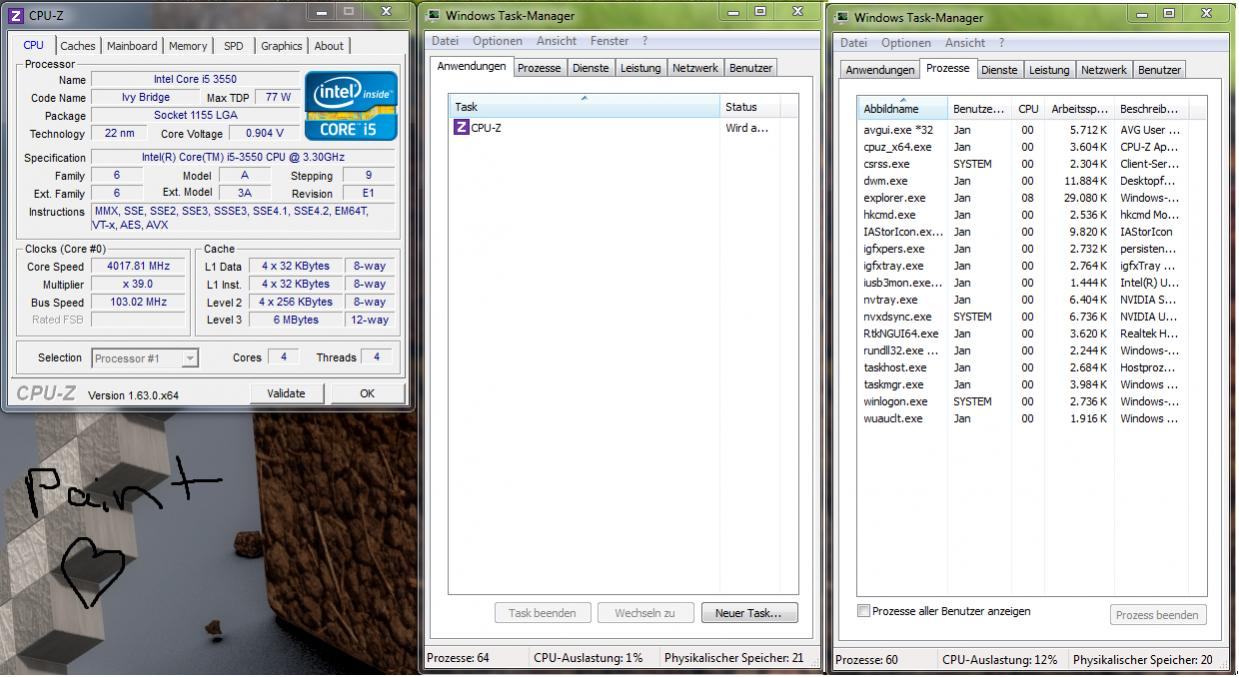Click the Intel Core i5 3550 name field

[195, 79]
